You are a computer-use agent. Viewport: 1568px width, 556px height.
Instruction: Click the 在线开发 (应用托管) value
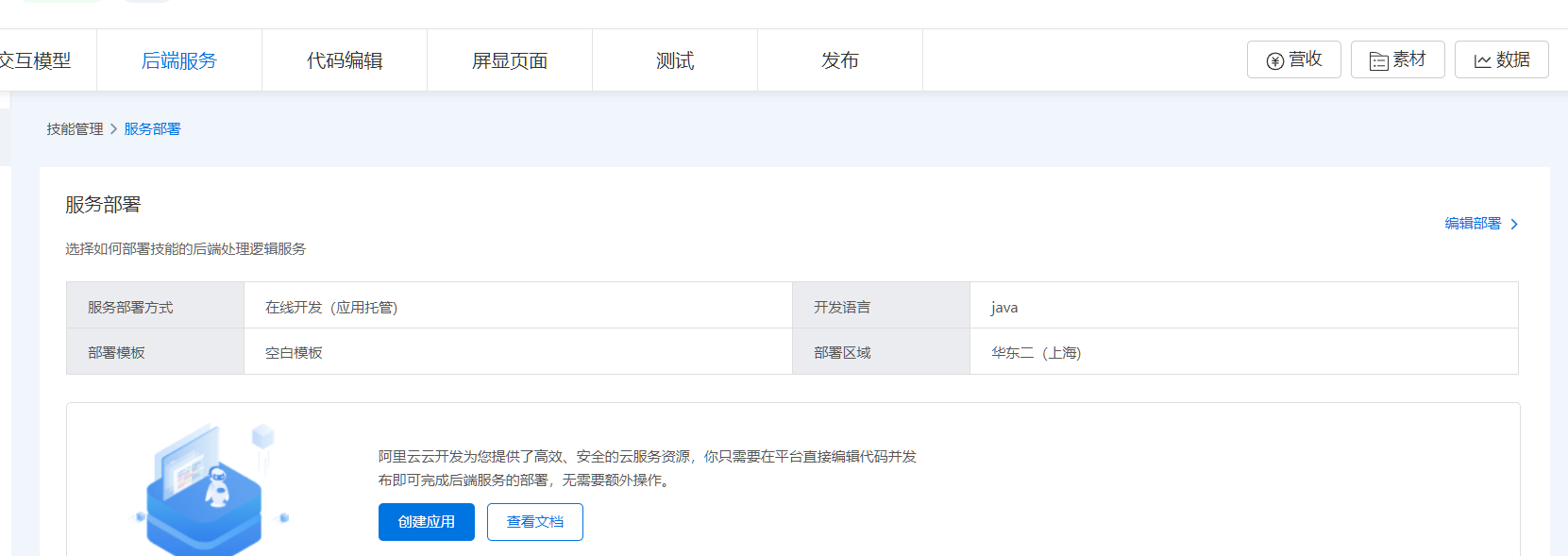331,308
